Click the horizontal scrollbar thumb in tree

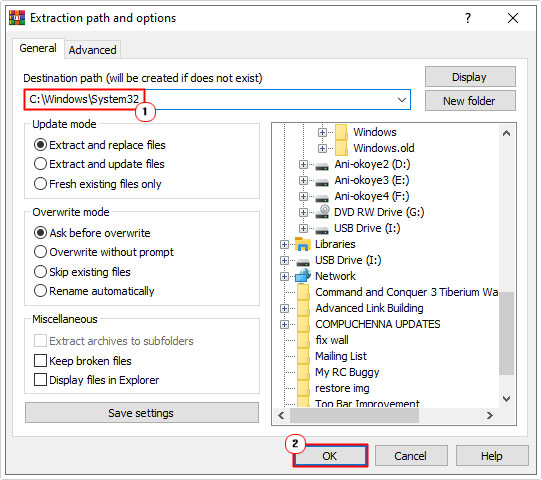[x=354, y=415]
